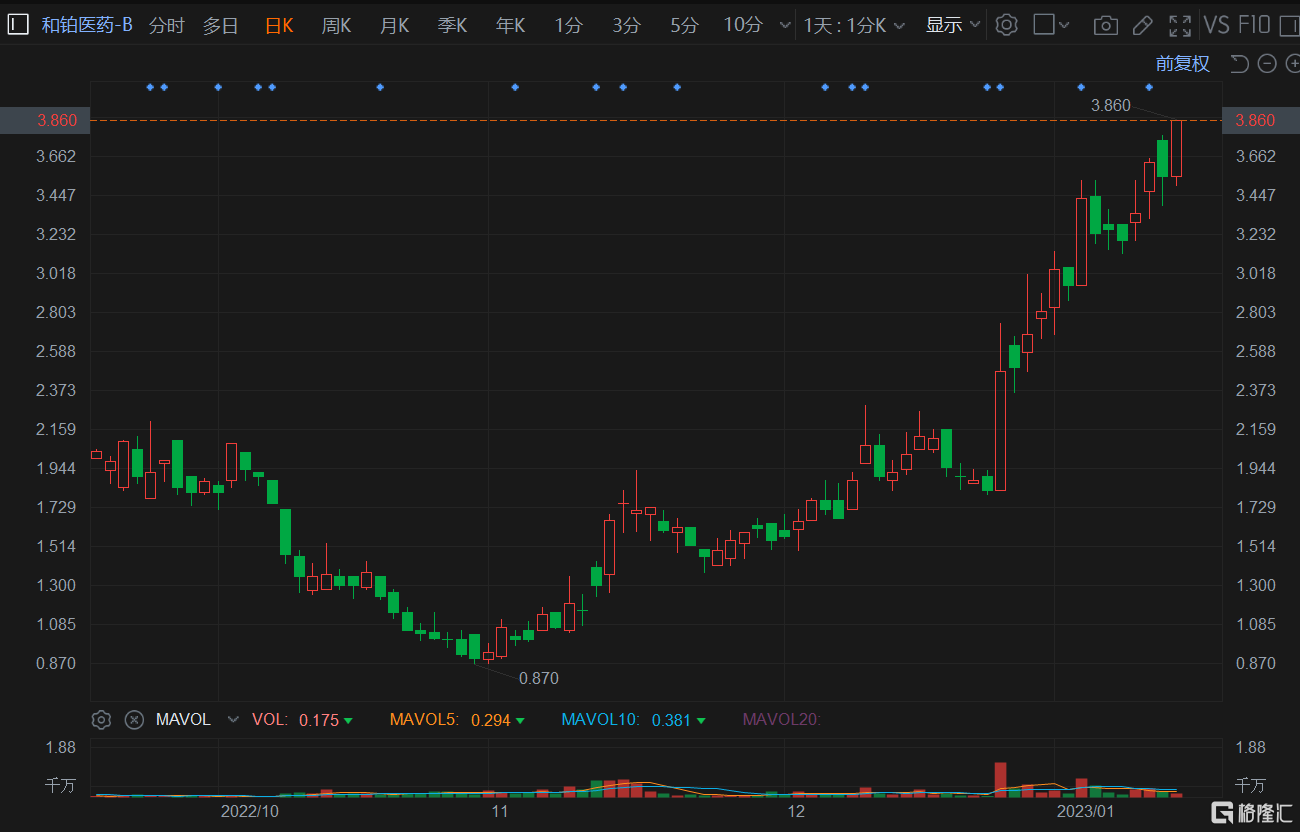
Task: Open chart settings gear in top toolbar
Action: (1006, 25)
